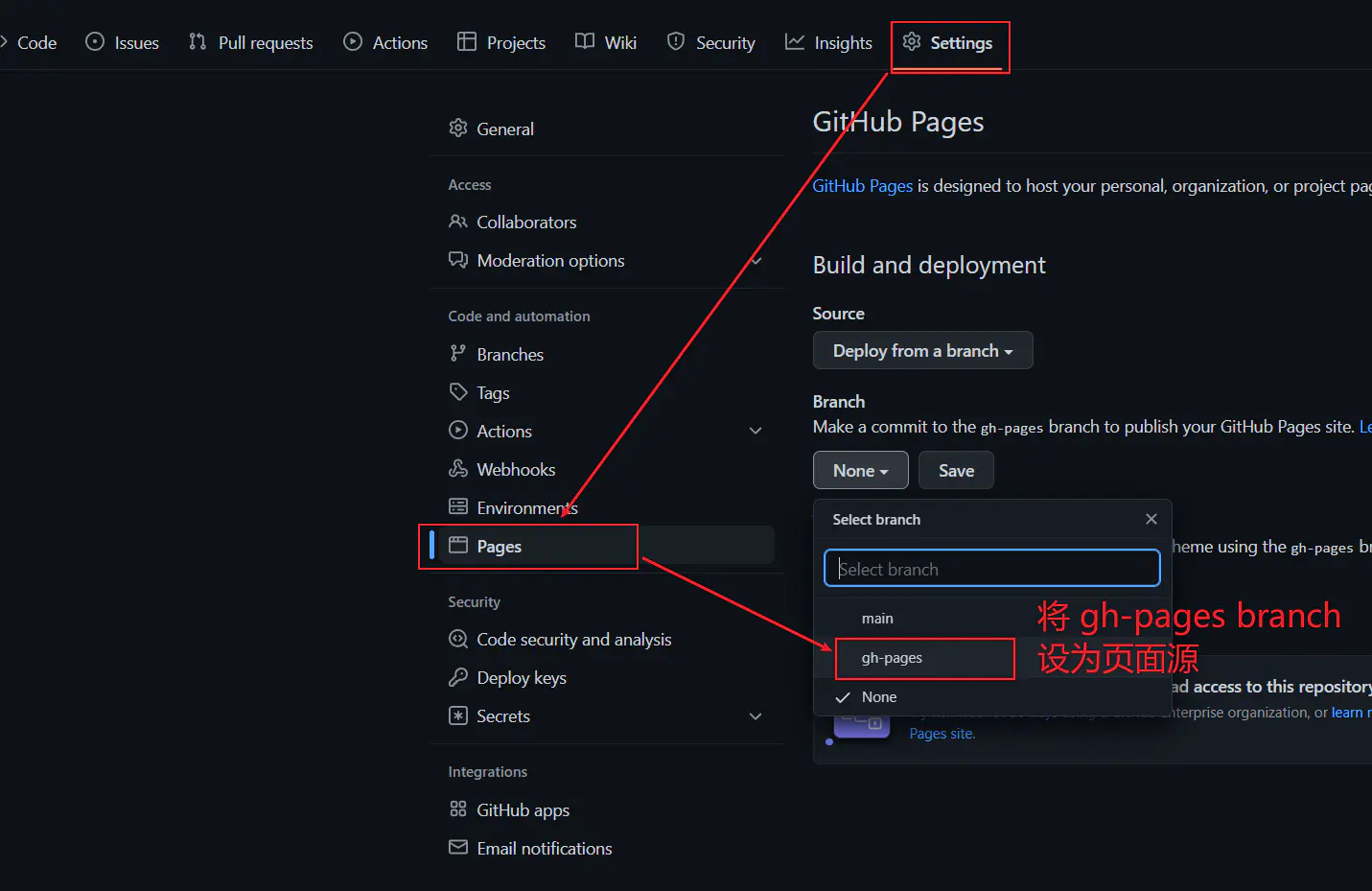Click the Deploy keys key icon
This screenshot has width=1372, height=891.
[458, 677]
